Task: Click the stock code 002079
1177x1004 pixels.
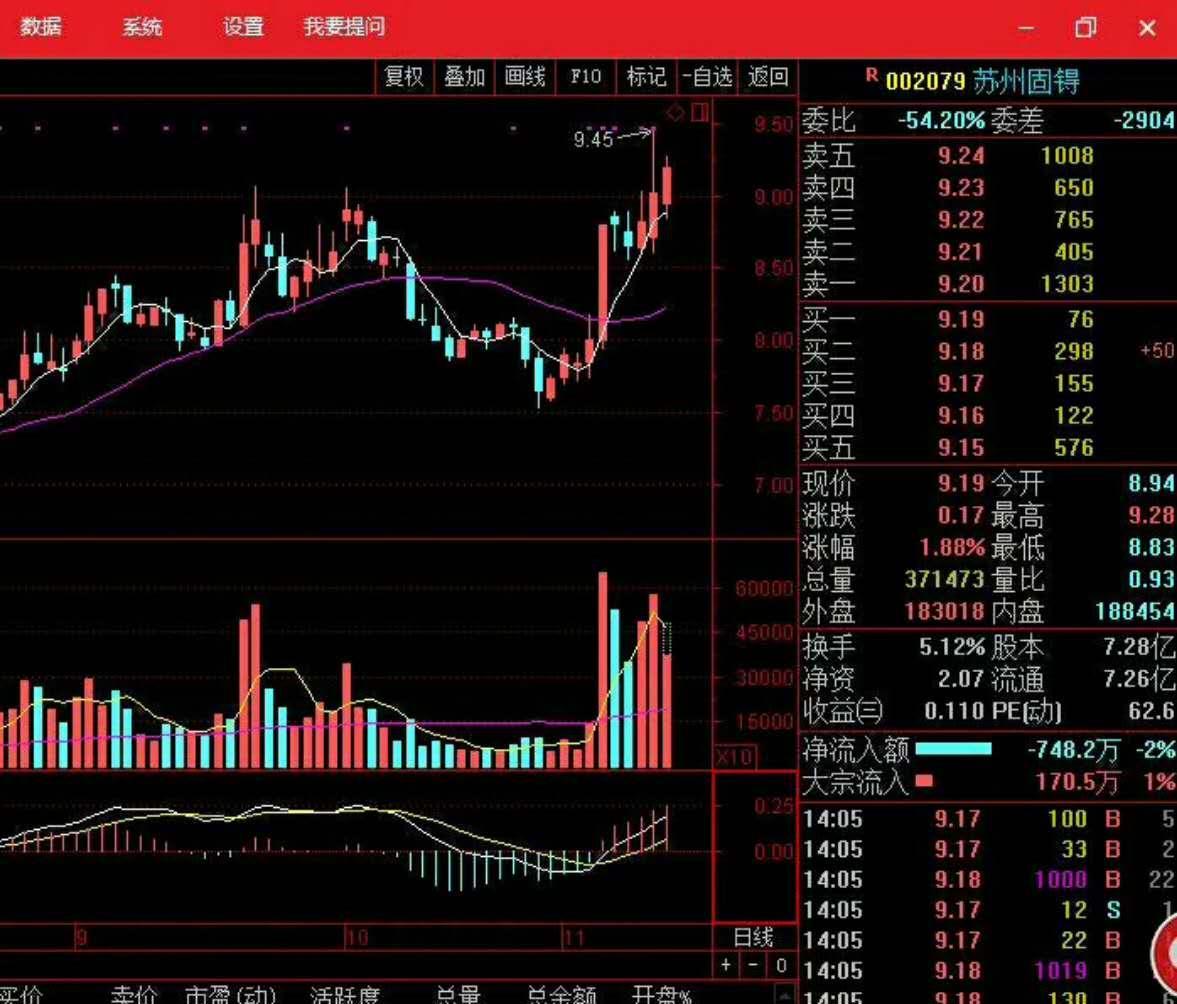Action: 925,81
